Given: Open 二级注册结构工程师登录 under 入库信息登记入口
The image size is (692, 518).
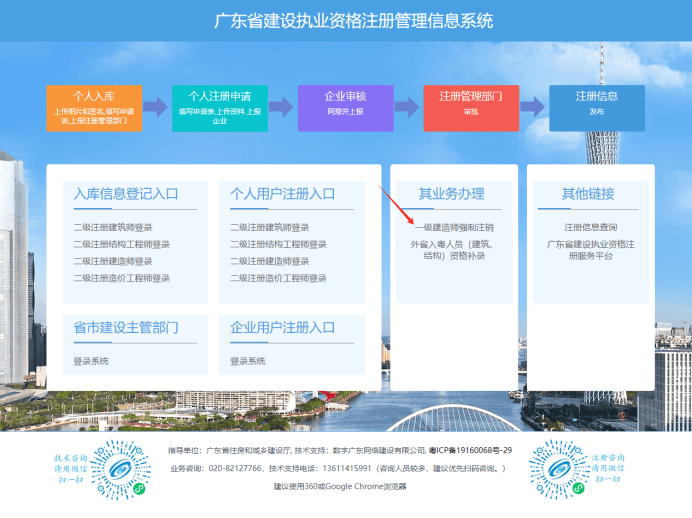Looking at the screenshot, I should click(x=122, y=244).
